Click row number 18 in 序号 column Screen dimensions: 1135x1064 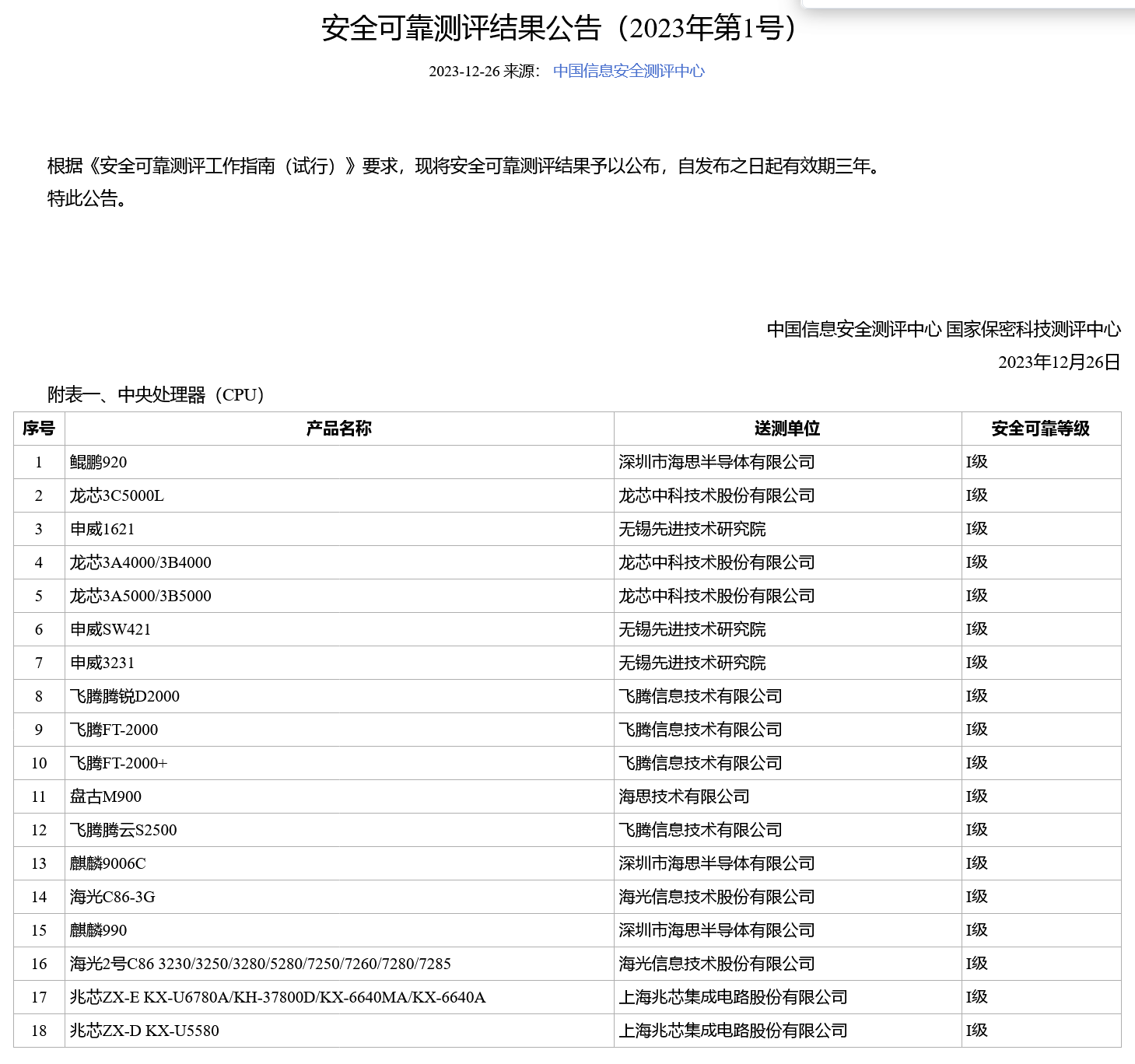point(39,1031)
